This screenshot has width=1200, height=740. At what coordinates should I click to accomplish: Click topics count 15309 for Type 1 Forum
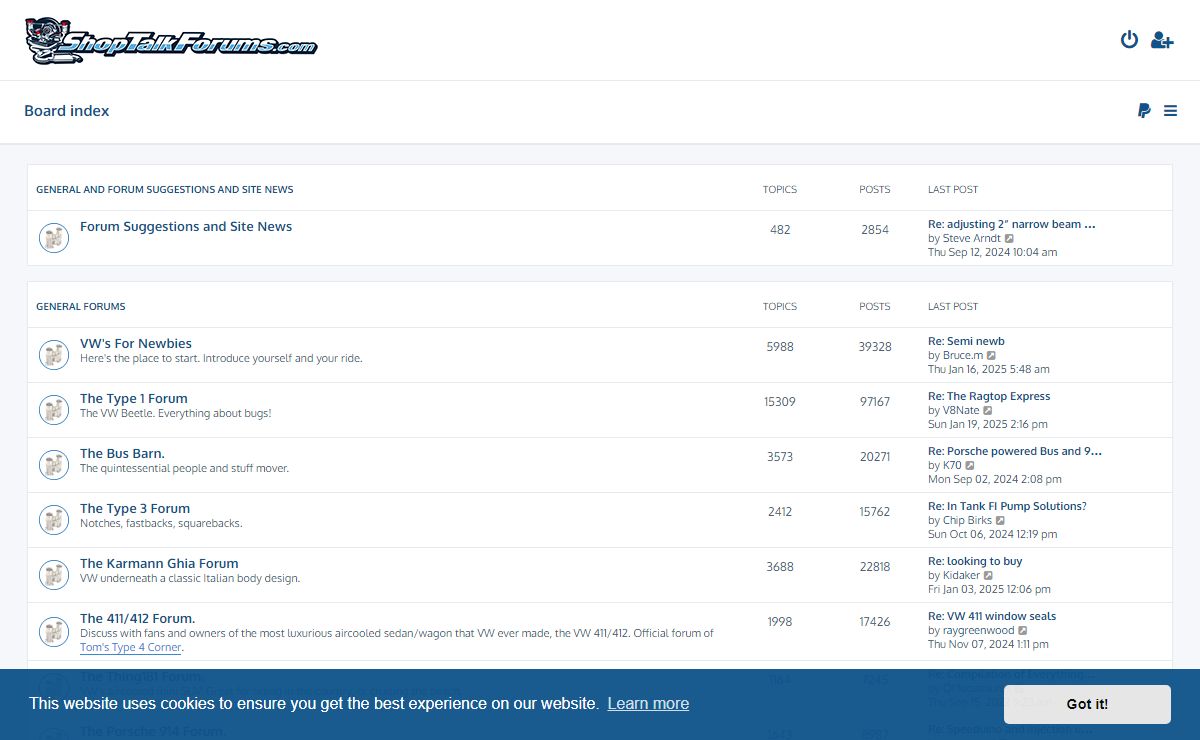pos(780,402)
